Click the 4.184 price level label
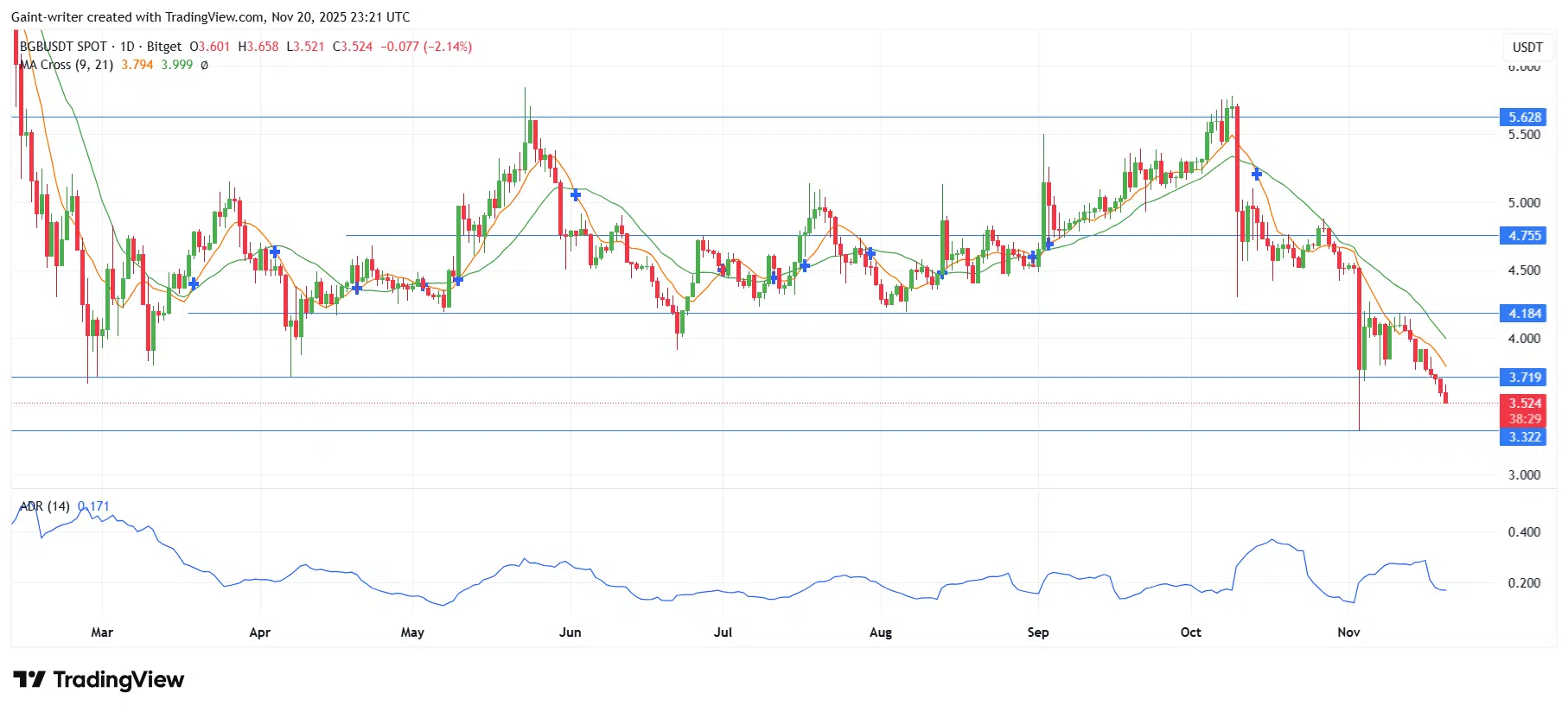Viewport: 1568px width, 712px height. click(x=1525, y=314)
